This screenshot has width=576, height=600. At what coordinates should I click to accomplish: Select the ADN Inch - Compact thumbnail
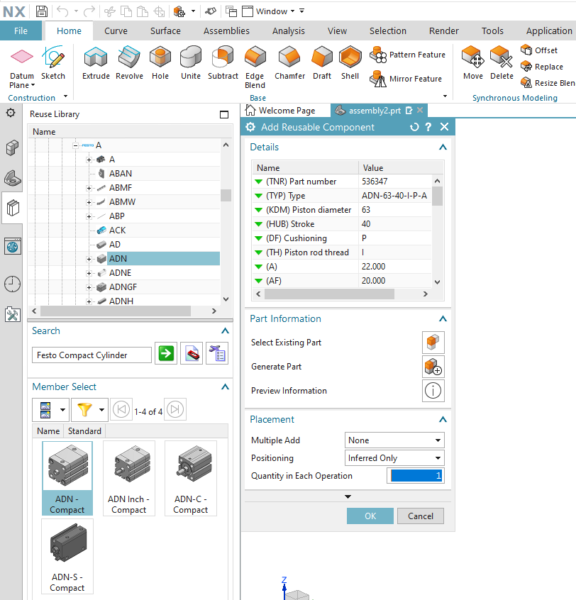129,478
